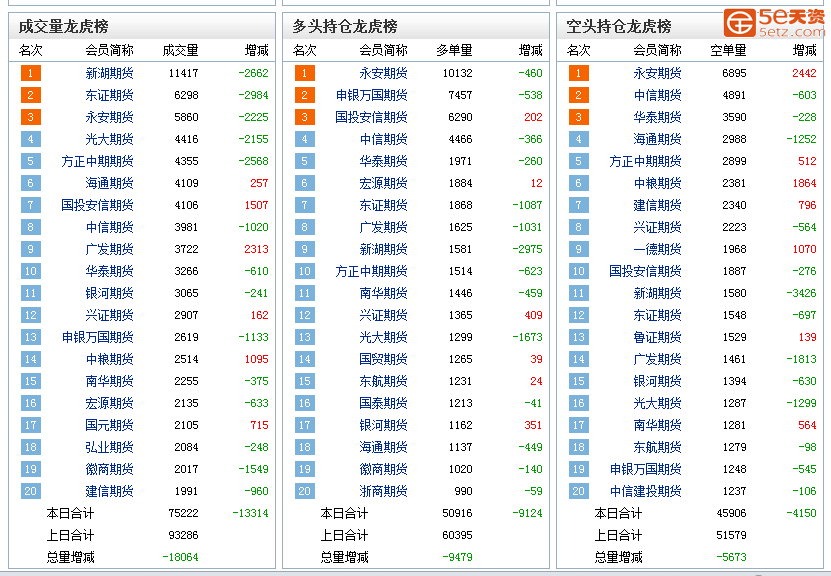Viewport: 831px width, 576px height.
Task: Click the 成交量 column header
Action: [x=180, y=50]
